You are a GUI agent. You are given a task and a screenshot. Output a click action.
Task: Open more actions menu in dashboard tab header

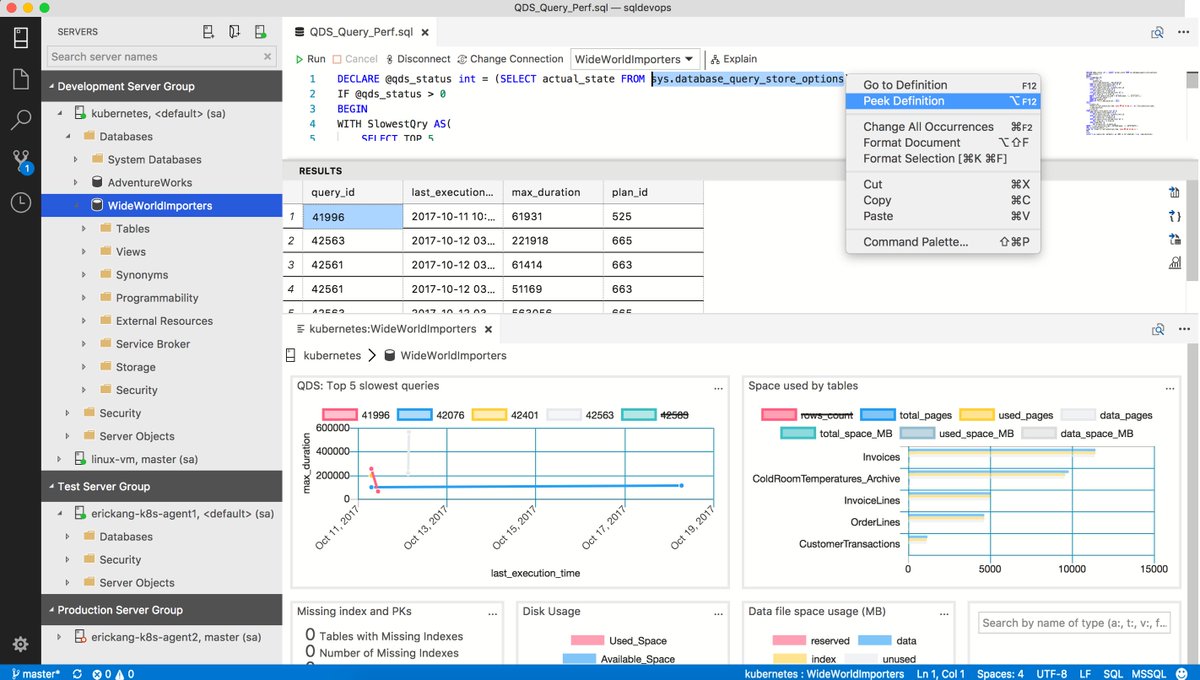1183,329
